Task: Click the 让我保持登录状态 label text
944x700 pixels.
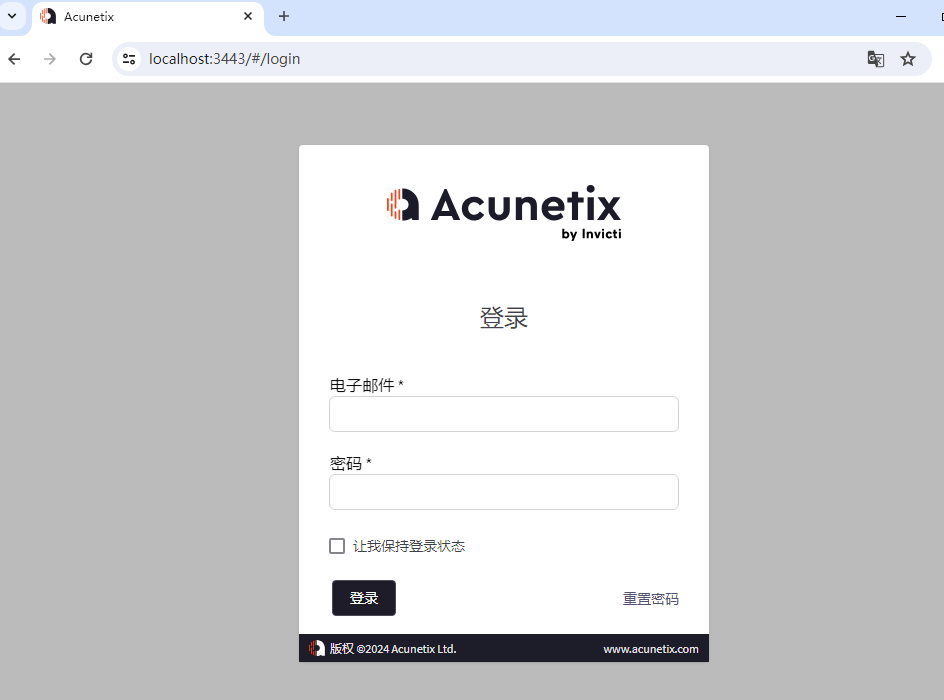Action: pyautogui.click(x=409, y=546)
